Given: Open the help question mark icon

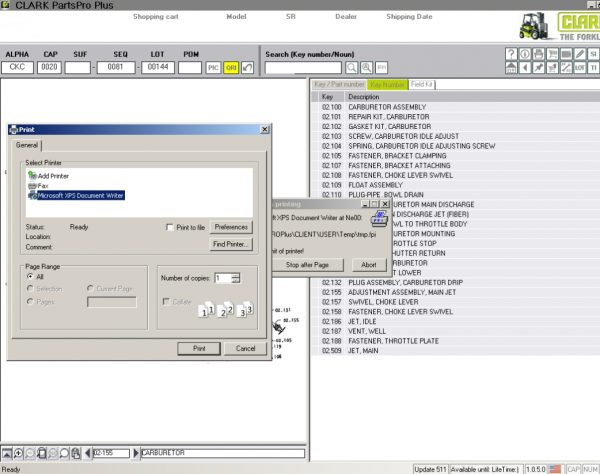Looking at the screenshot, I should 511,54.
